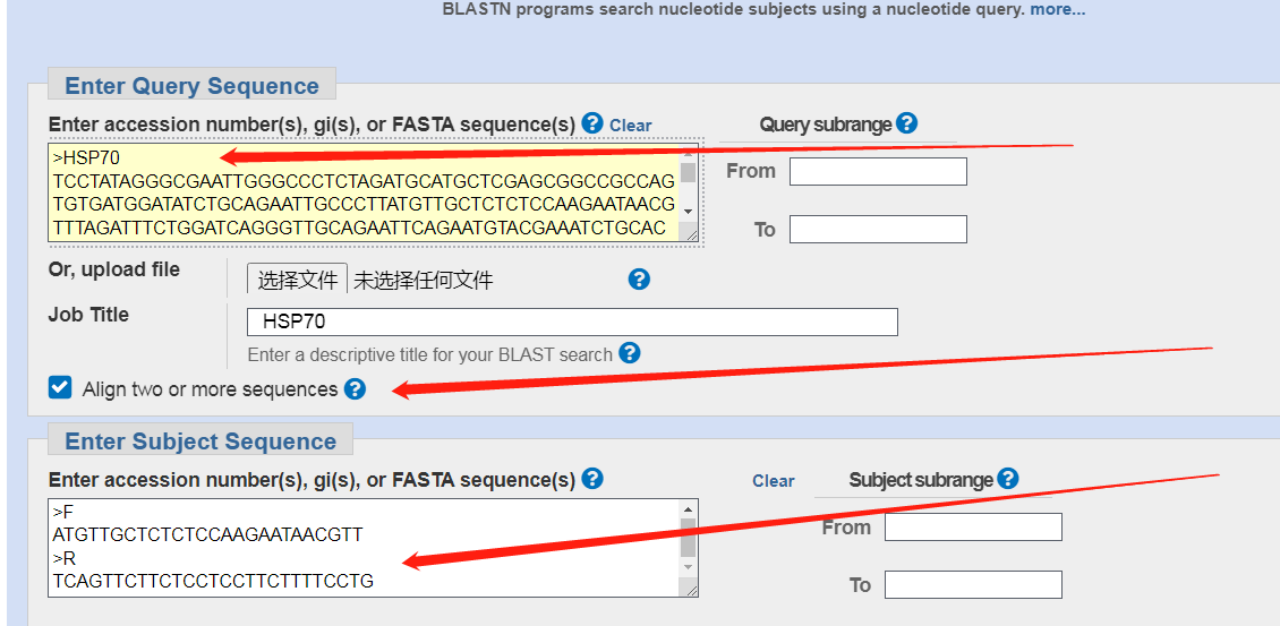Click help icon next to Subject subrange

click(x=1007, y=479)
